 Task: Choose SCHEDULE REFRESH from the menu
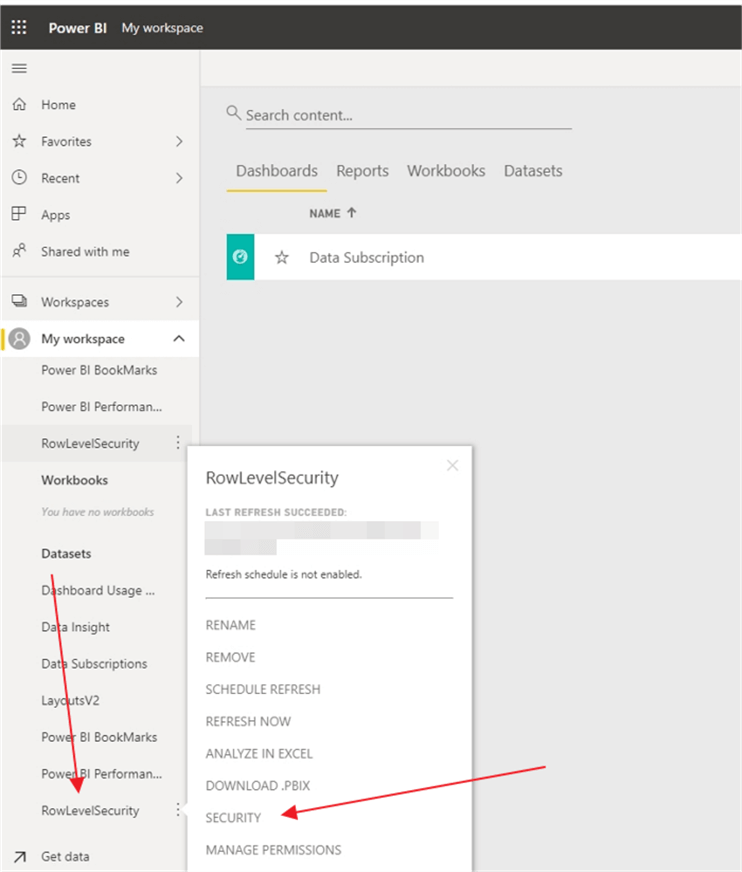pos(262,690)
